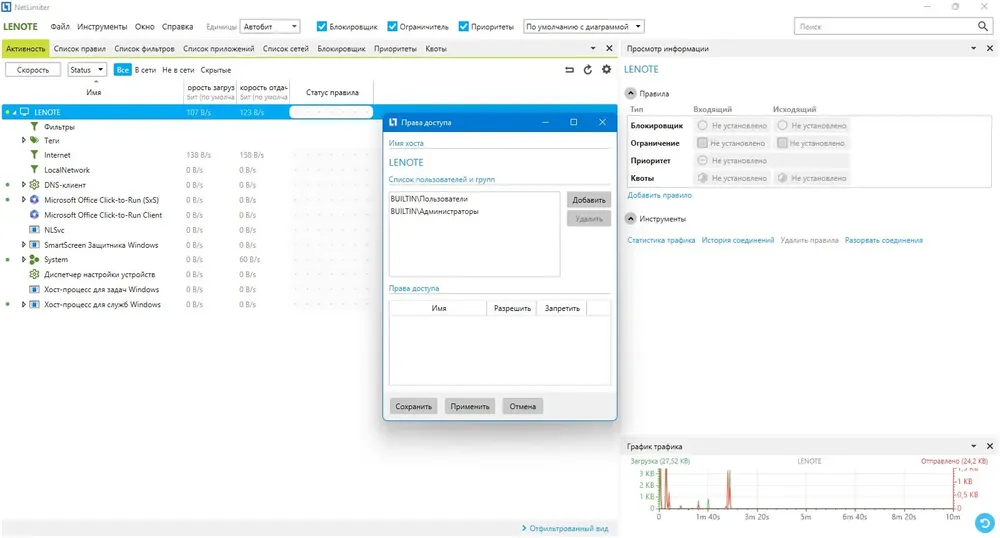Expand the Теги tree node
Viewport: 1000px width, 538px height.
click(24, 140)
